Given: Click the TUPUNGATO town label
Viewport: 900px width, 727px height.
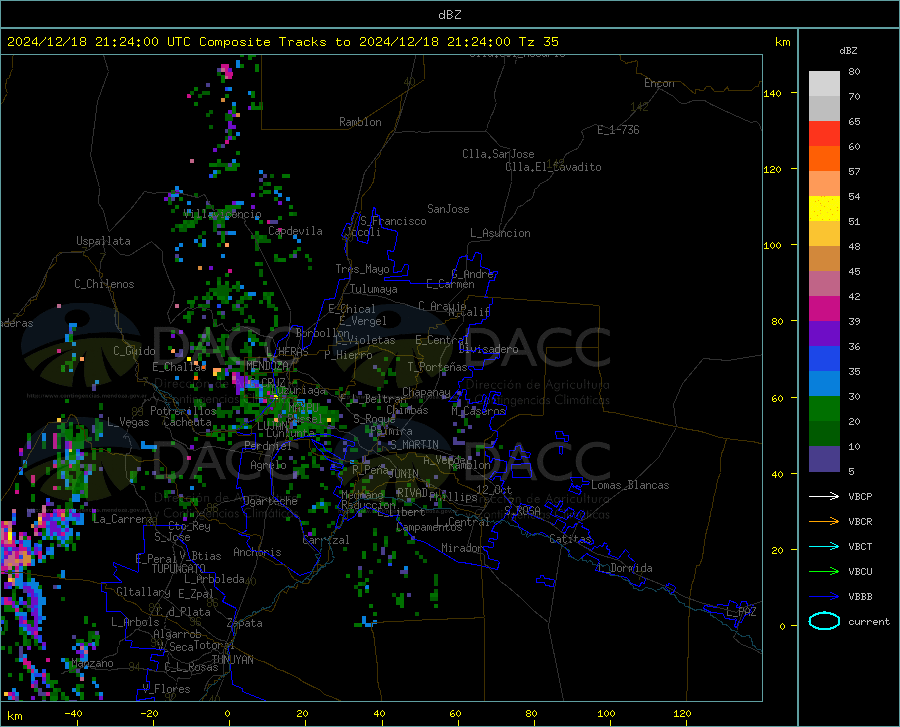Looking at the screenshot, I should tap(179, 569).
